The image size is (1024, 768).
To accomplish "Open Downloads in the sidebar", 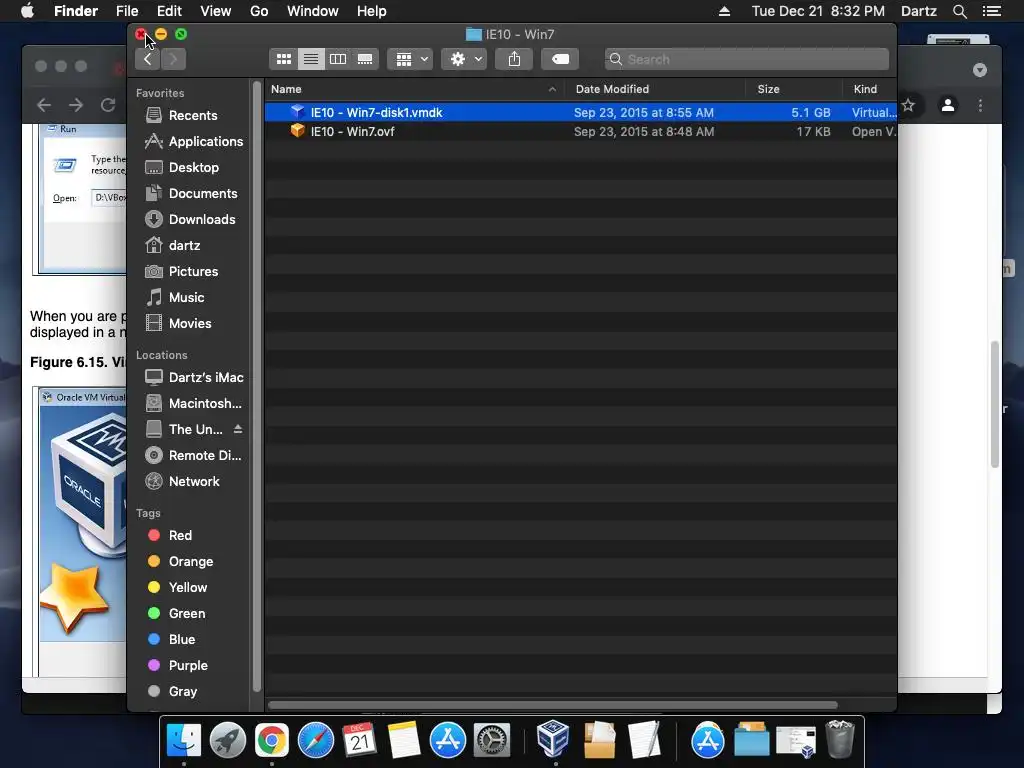I will pos(192,220).
